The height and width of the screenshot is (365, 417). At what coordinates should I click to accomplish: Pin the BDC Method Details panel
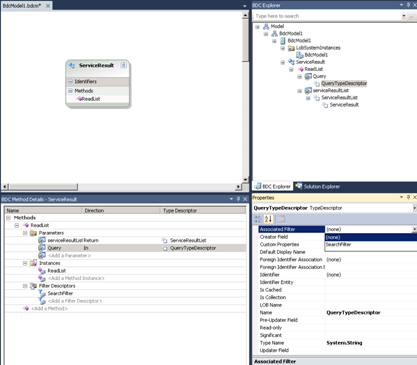pyautogui.click(x=238, y=199)
